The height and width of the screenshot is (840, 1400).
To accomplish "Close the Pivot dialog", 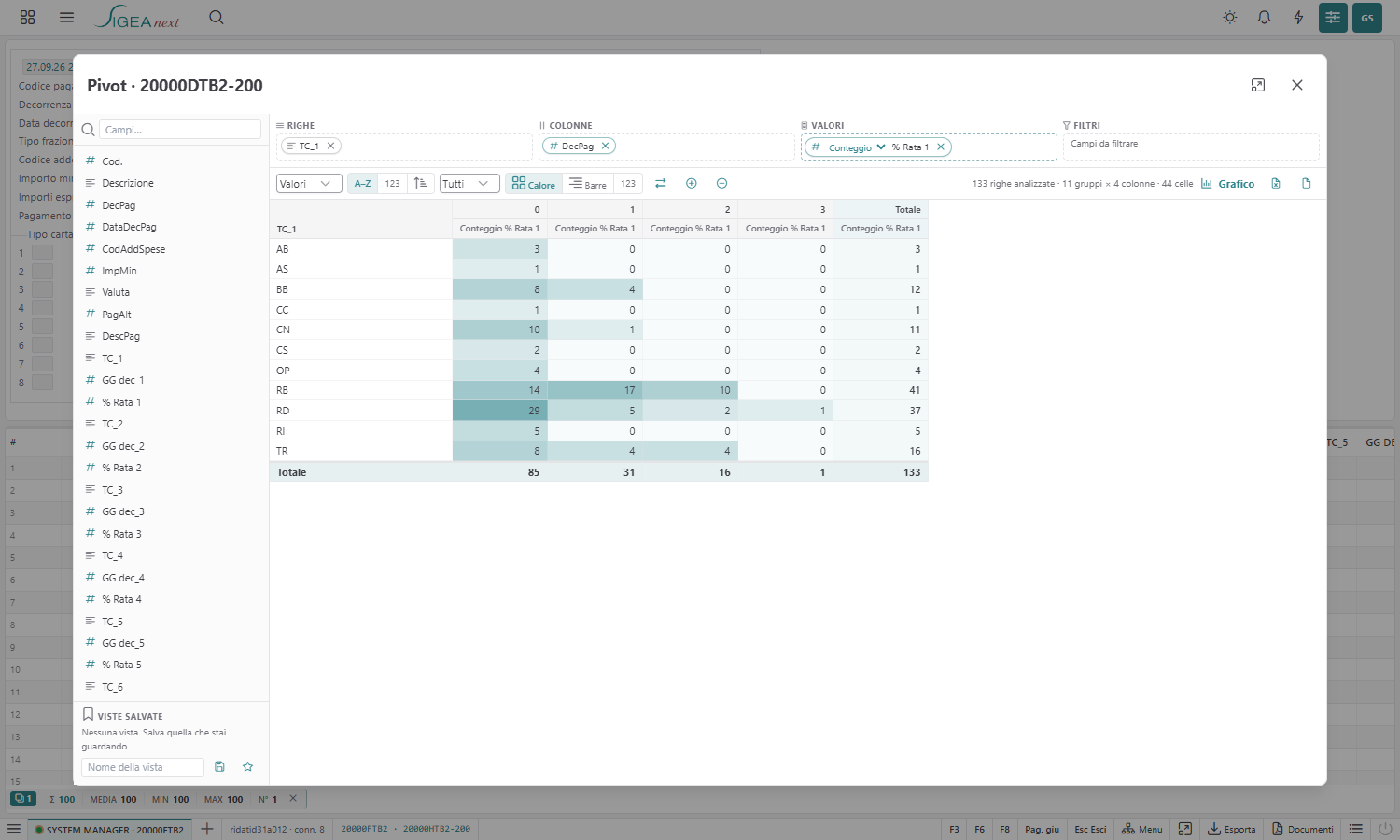I will [1297, 85].
